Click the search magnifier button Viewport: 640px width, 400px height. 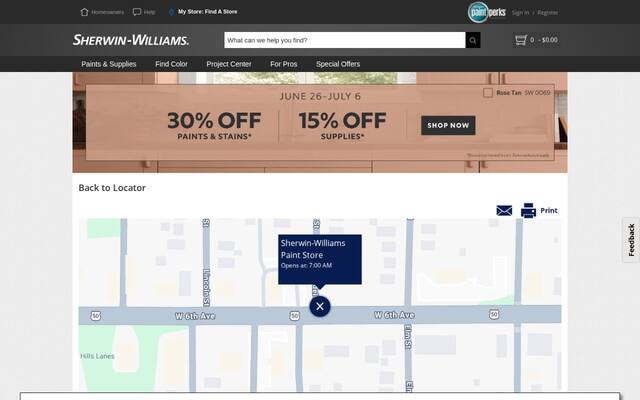[x=473, y=40]
